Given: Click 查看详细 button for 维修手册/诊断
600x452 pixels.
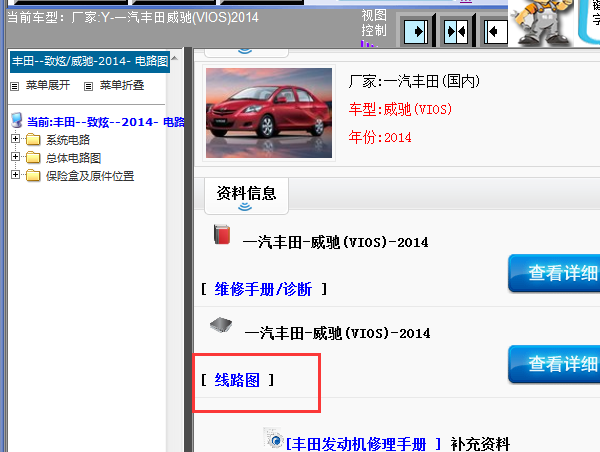Looking at the screenshot, I should (554, 273).
